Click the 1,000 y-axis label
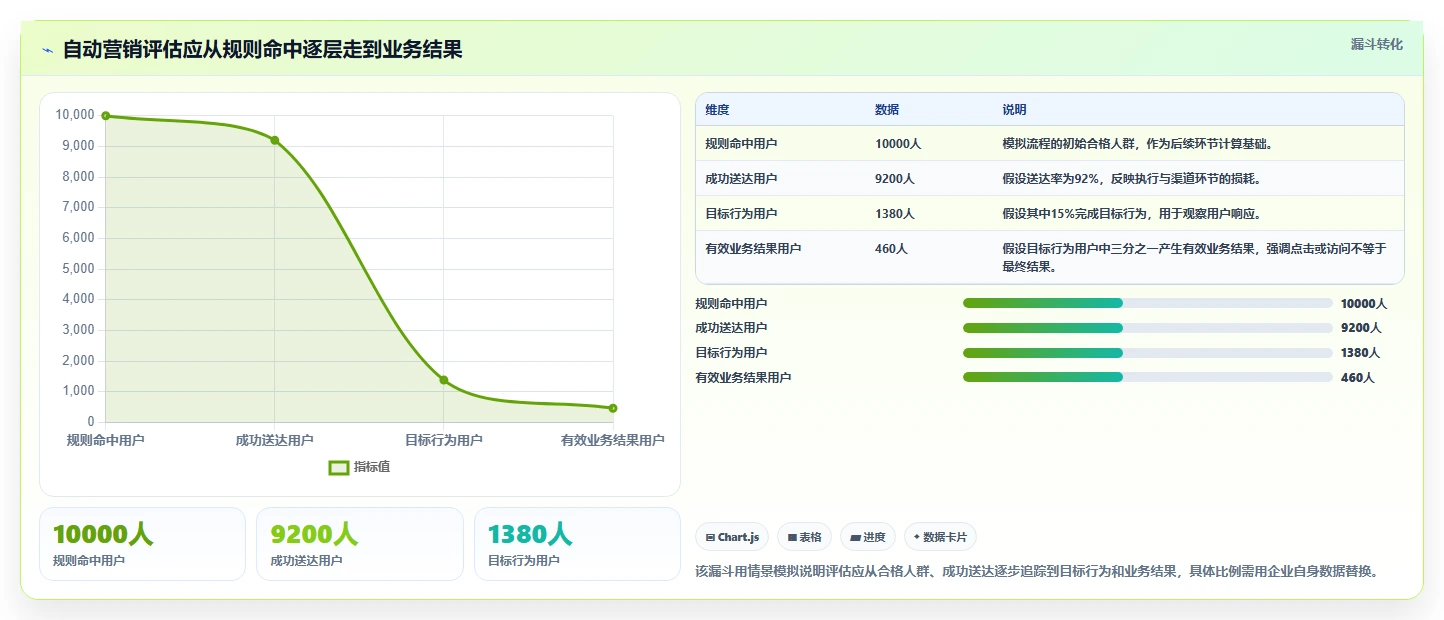 pos(78,392)
